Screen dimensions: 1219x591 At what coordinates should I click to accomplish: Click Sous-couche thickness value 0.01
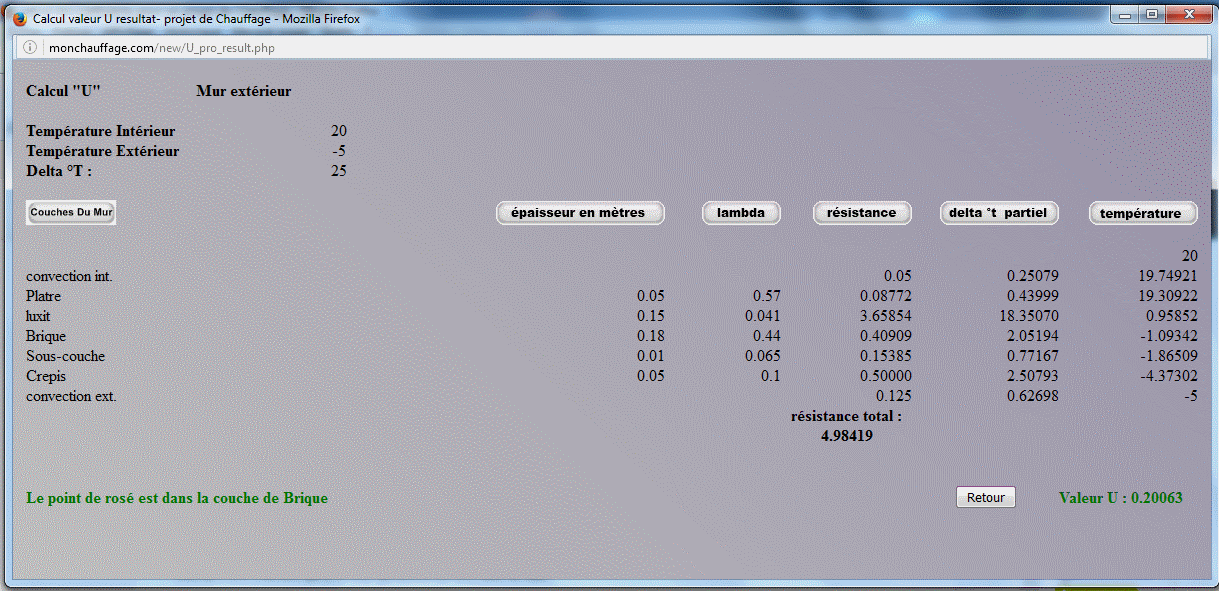tap(651, 356)
